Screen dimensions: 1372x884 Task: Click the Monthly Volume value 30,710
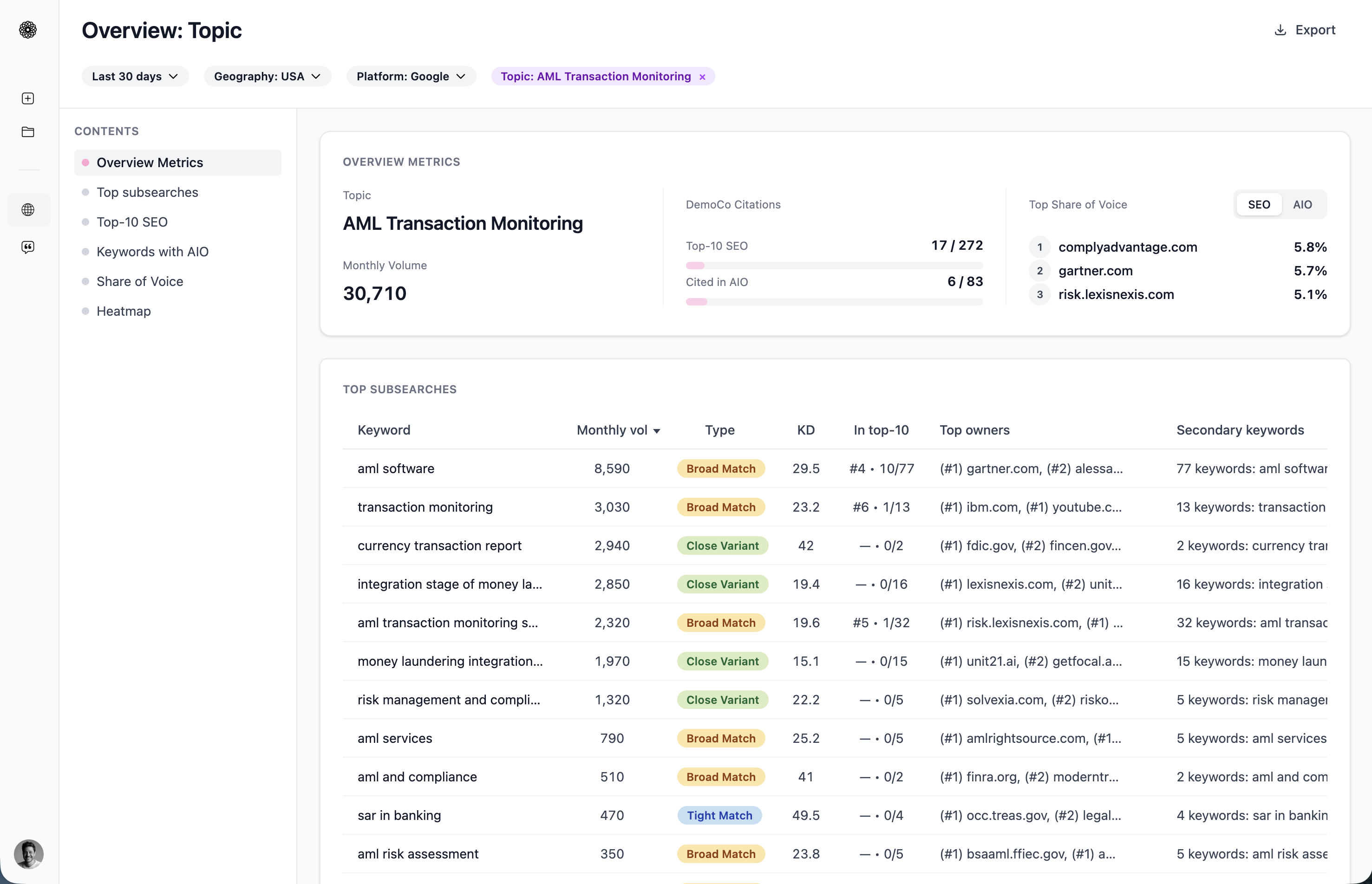pyautogui.click(x=374, y=293)
